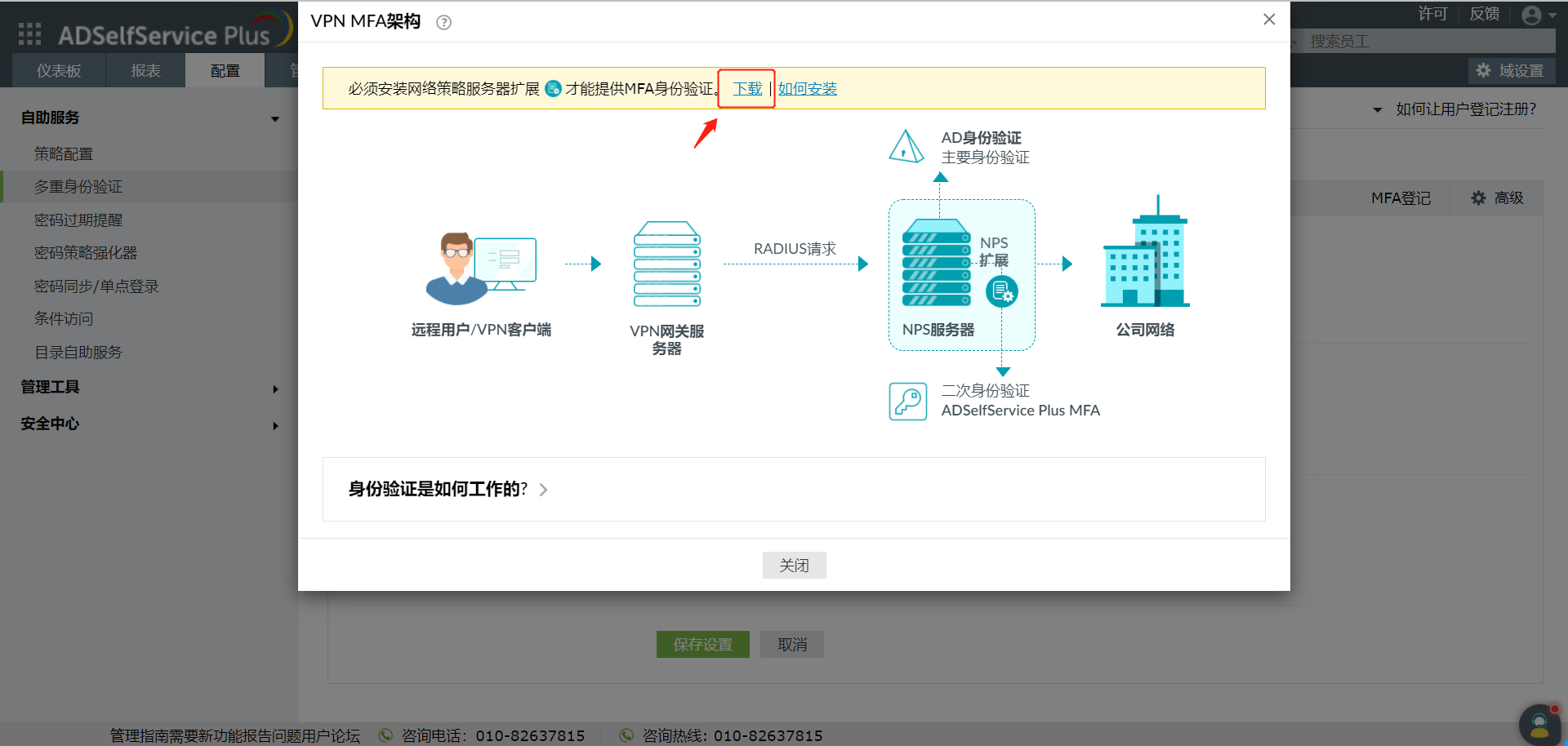This screenshot has height=746, width=1568.
Task: Click the NPS server stack icon
Action: [x=937, y=263]
